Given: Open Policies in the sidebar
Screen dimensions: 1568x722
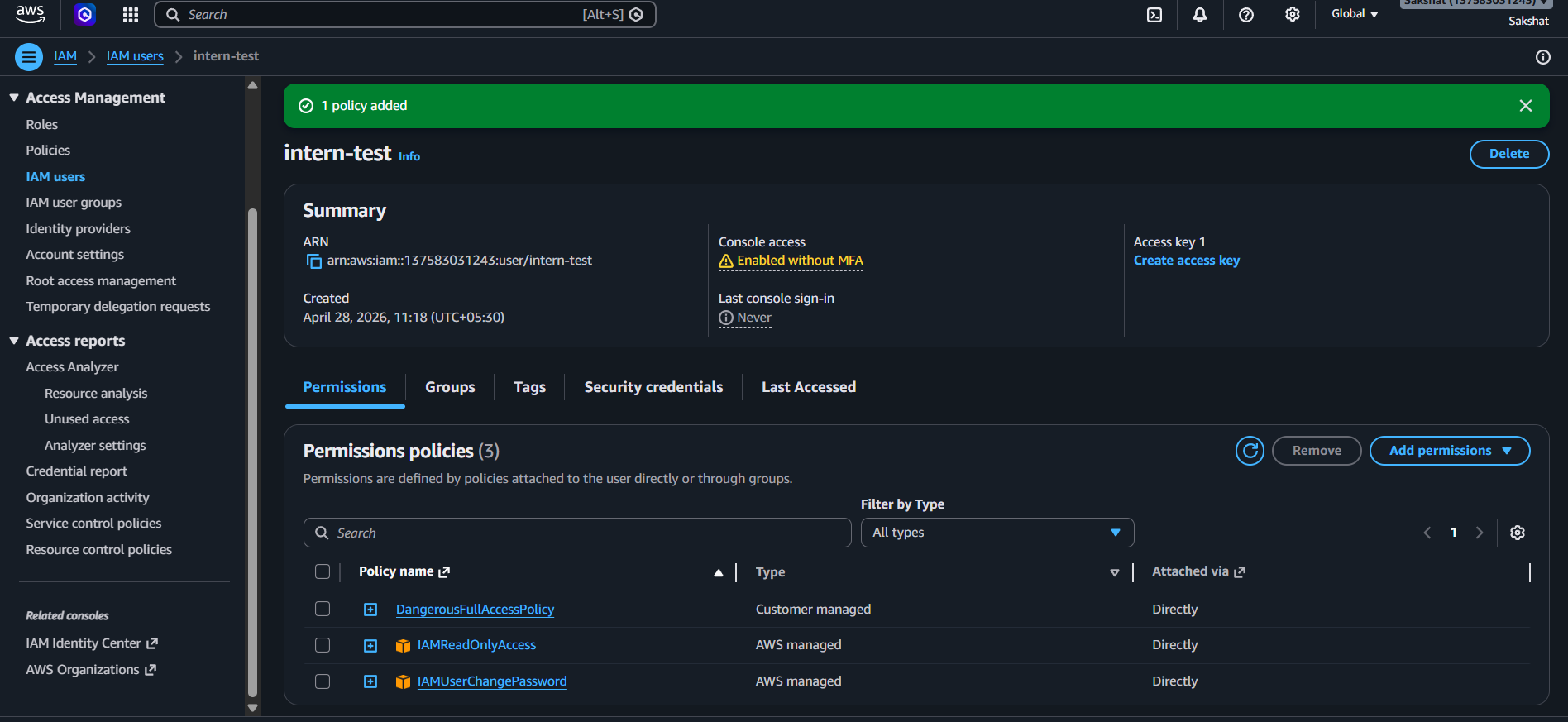Looking at the screenshot, I should tap(48, 151).
